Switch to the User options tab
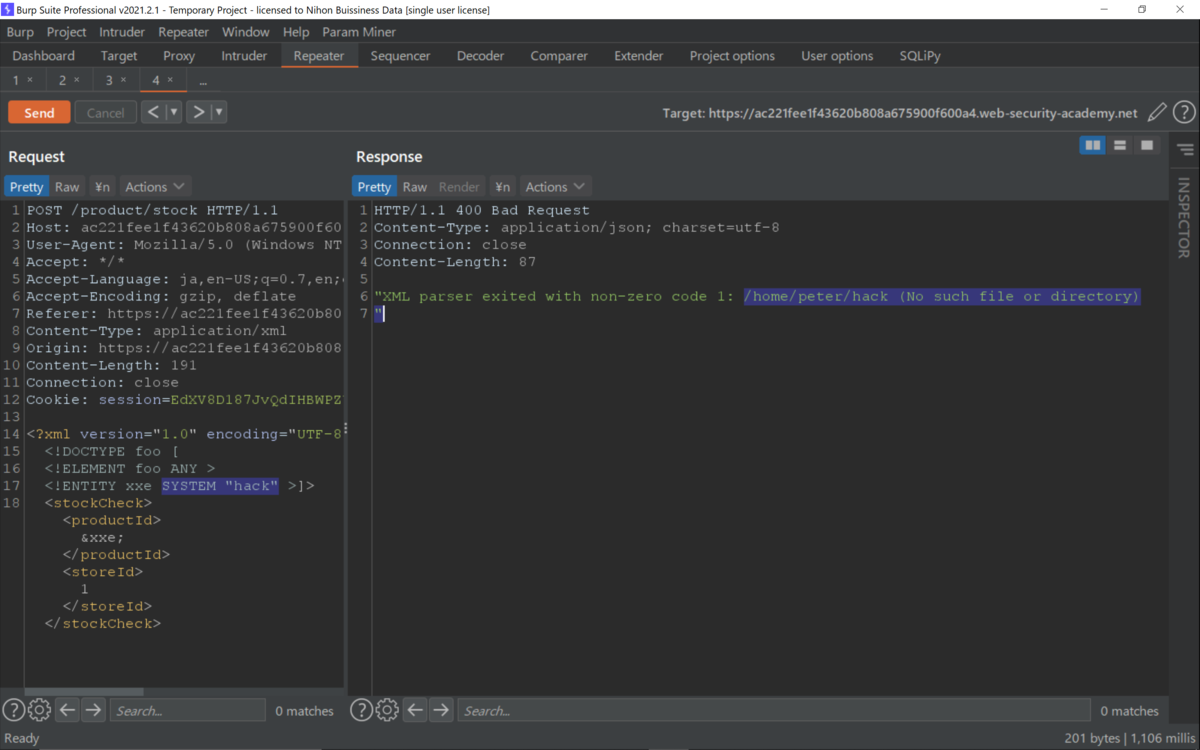This screenshot has width=1200, height=750. [x=837, y=56]
